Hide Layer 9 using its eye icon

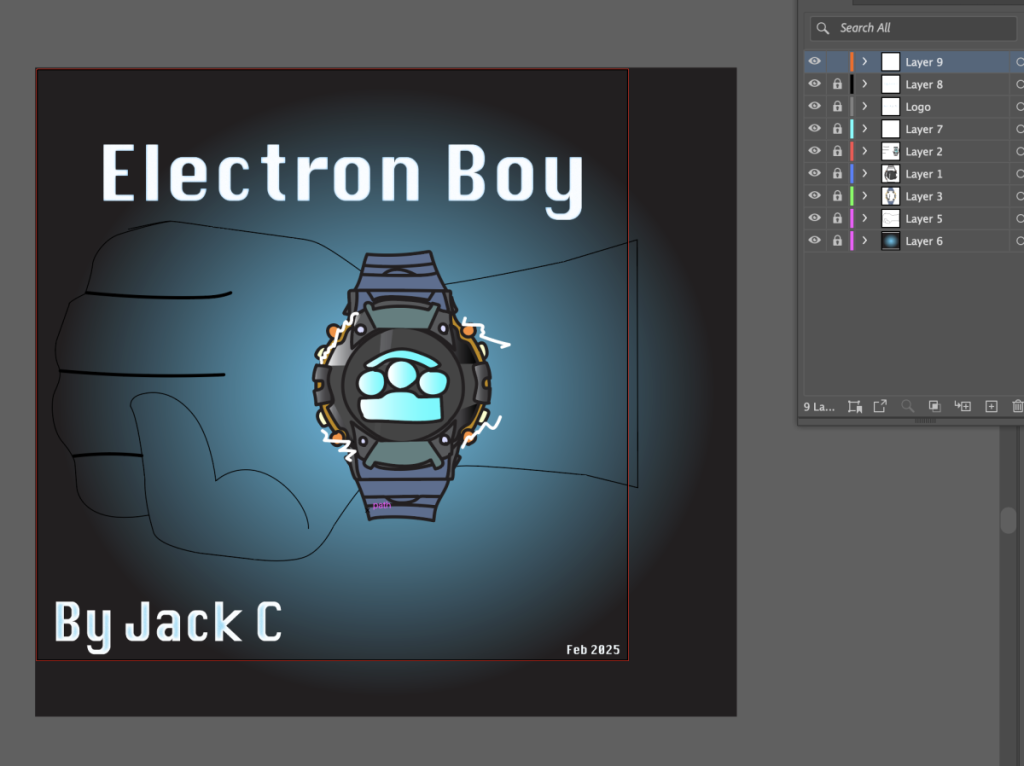coord(815,62)
